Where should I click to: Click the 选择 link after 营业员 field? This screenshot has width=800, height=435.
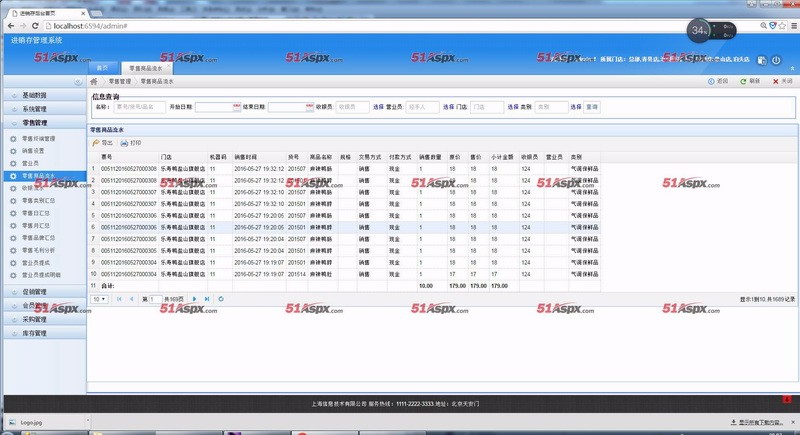[x=448, y=107]
